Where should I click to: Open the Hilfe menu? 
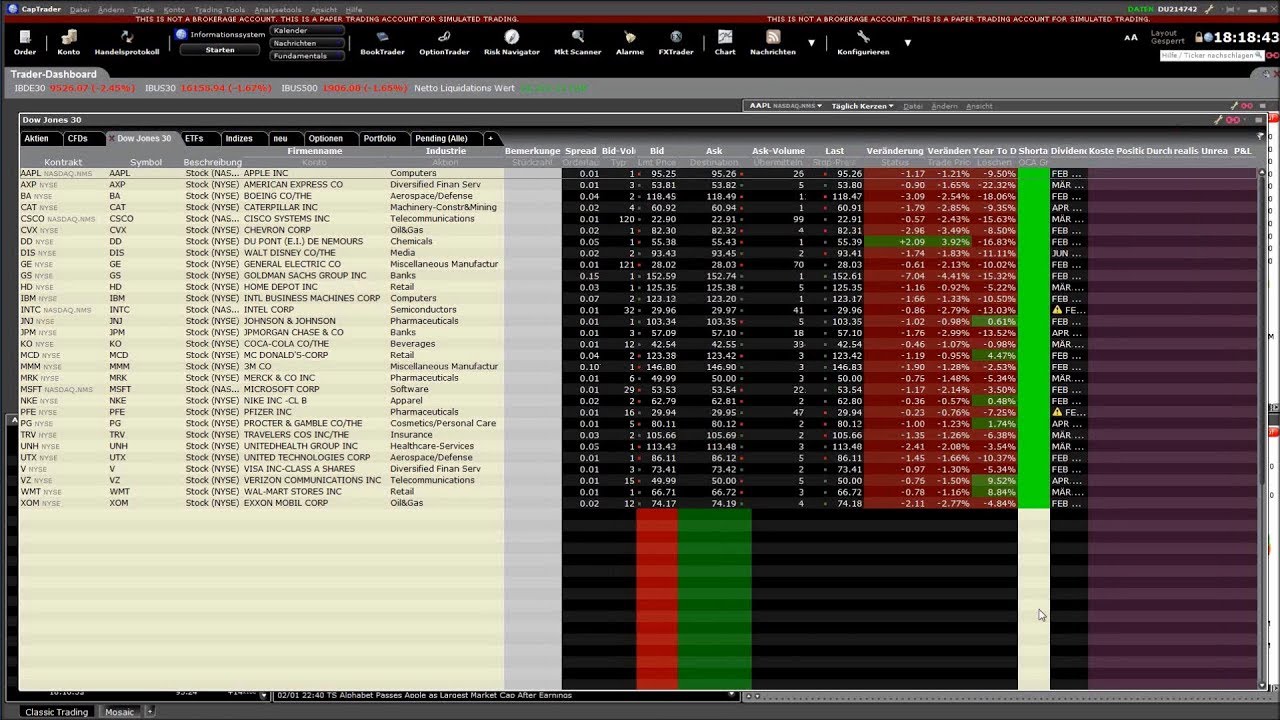click(353, 9)
